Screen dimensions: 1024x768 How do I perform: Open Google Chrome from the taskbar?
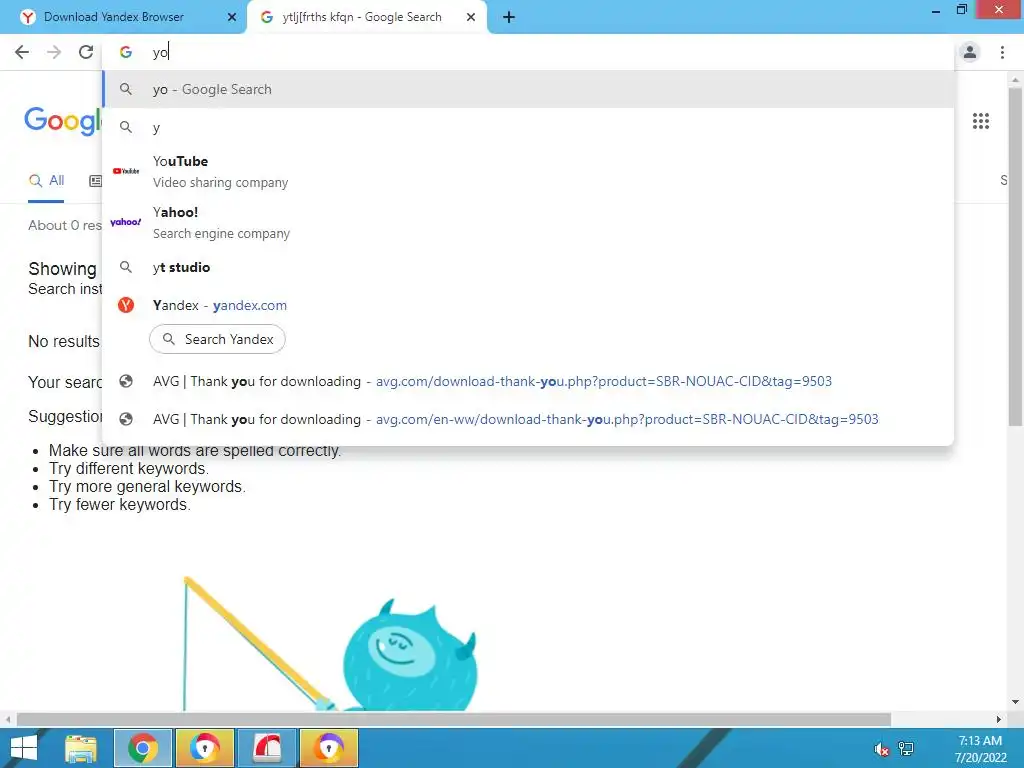143,748
